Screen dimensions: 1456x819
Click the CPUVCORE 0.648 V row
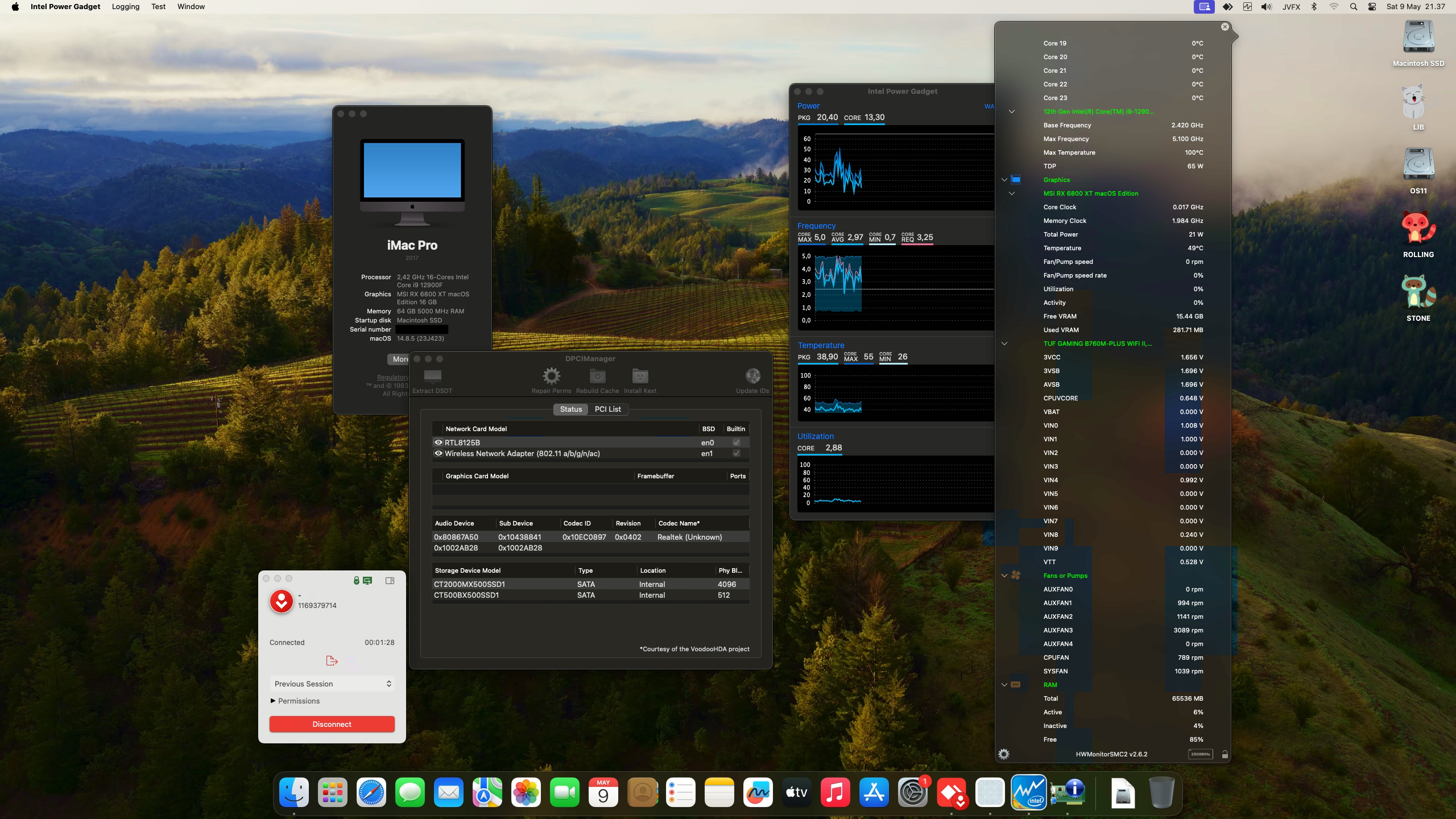point(1123,398)
